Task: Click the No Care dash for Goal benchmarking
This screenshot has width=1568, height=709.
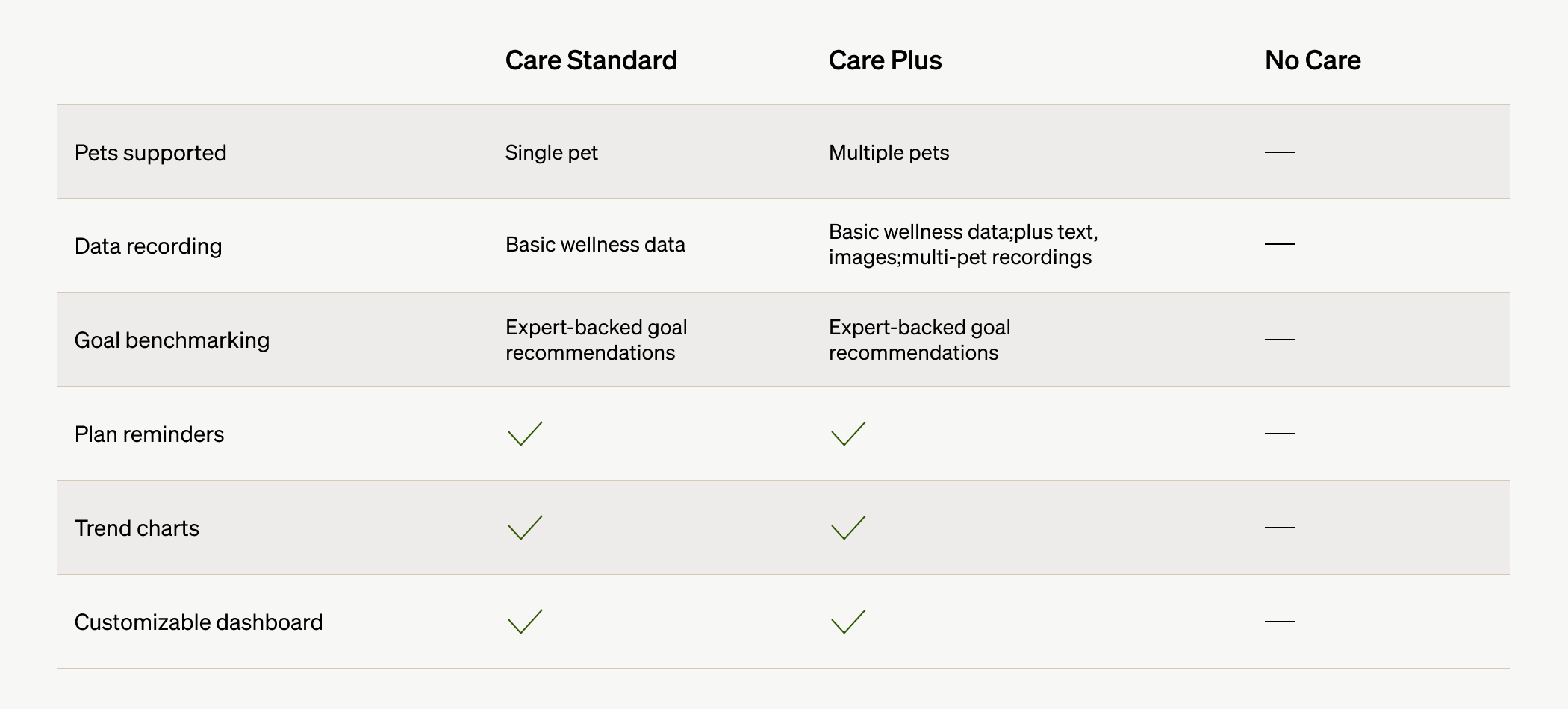Action: 1279,340
